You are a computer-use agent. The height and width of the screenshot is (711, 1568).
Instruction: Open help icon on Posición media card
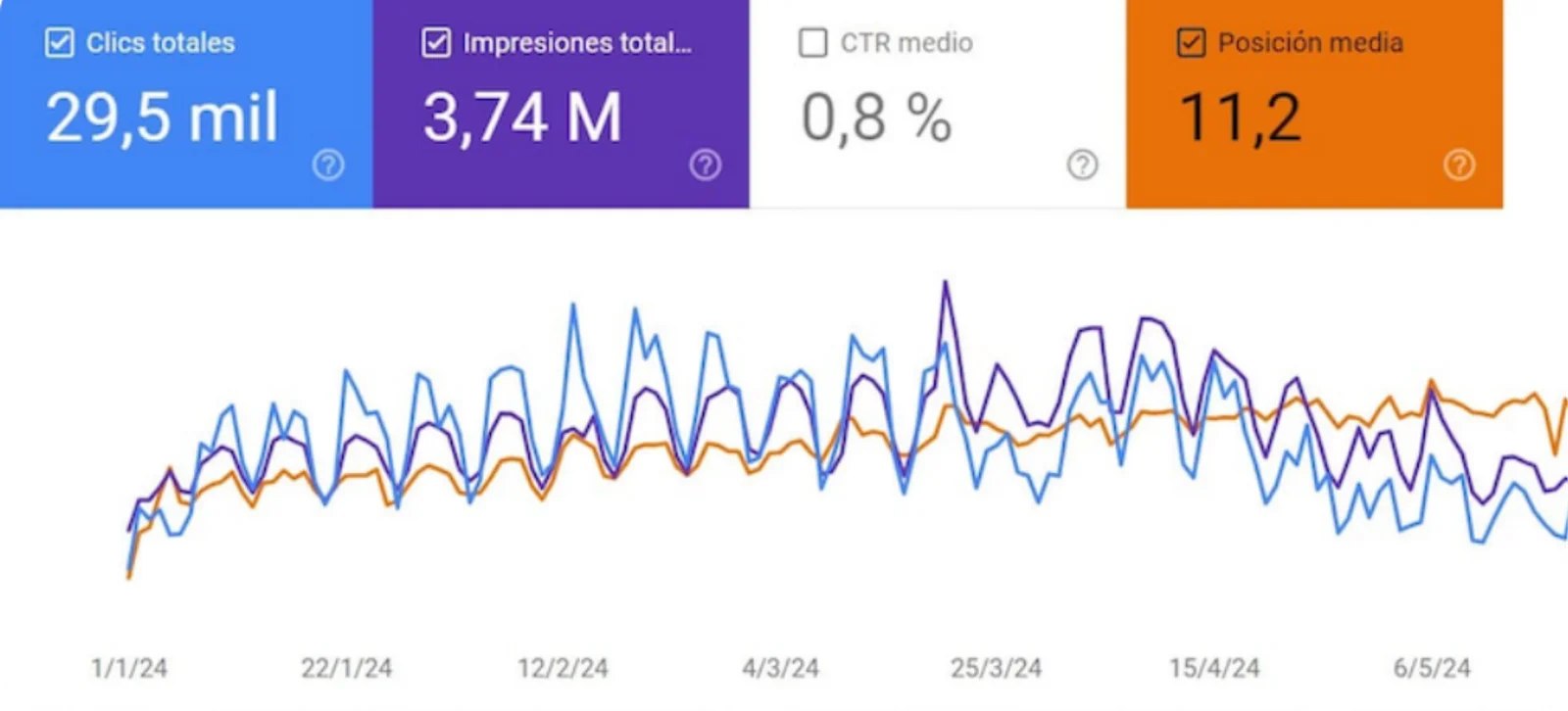(x=1459, y=165)
